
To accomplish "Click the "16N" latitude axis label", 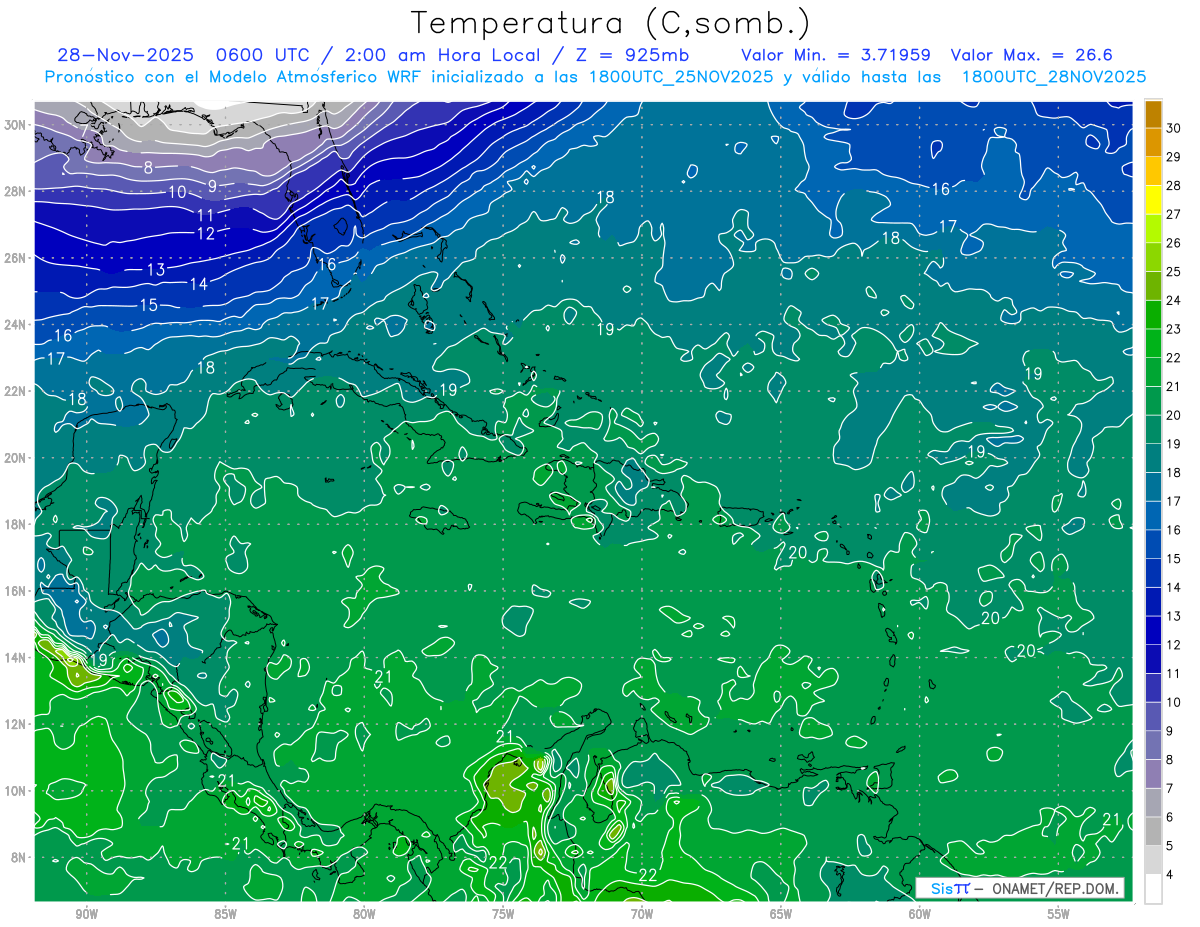I will pyautogui.click(x=16, y=591).
